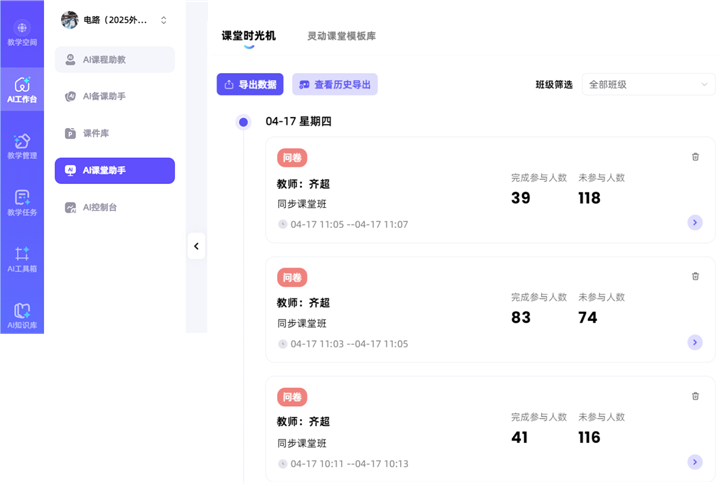
Task: Click the 查看历史导出 button
Action: pyautogui.click(x=335, y=85)
